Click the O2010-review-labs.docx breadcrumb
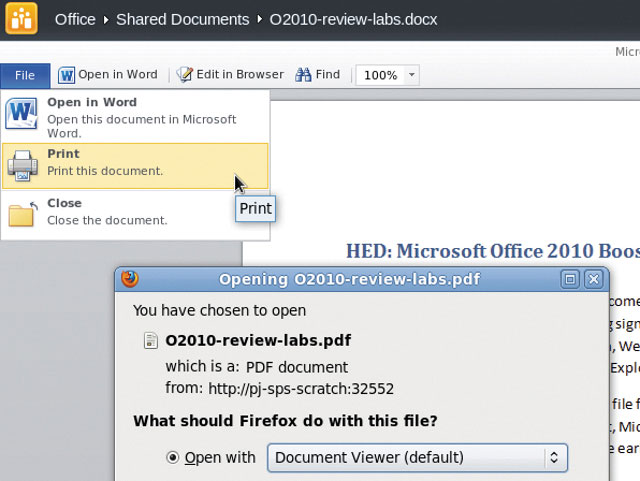 (x=353, y=19)
